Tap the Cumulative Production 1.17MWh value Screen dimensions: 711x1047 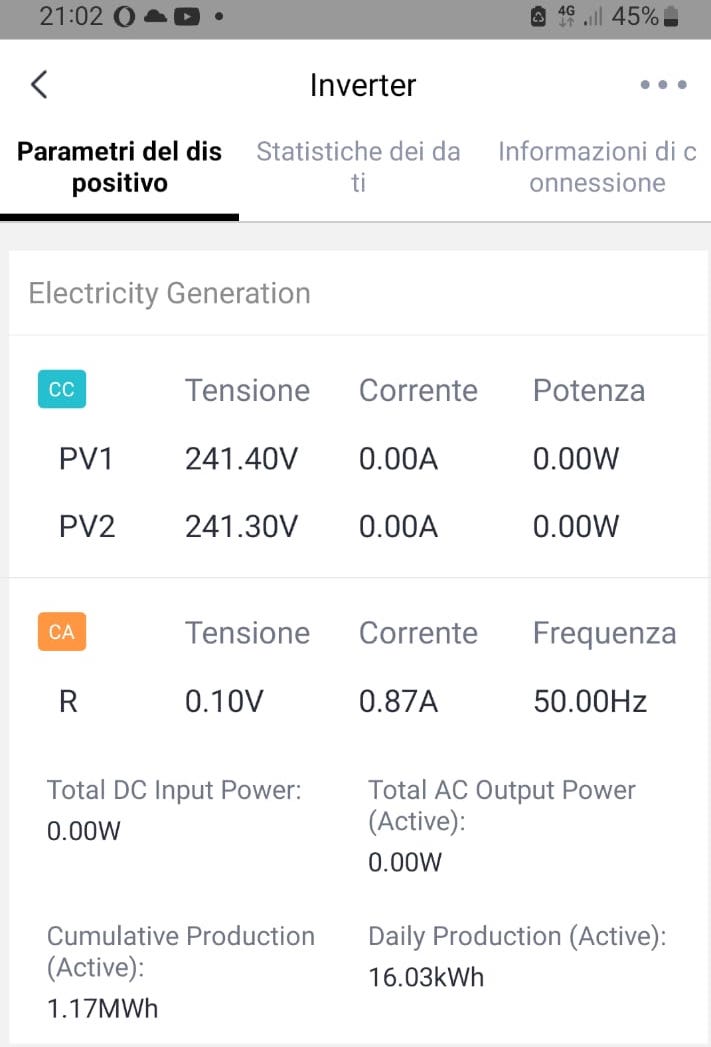[102, 1008]
